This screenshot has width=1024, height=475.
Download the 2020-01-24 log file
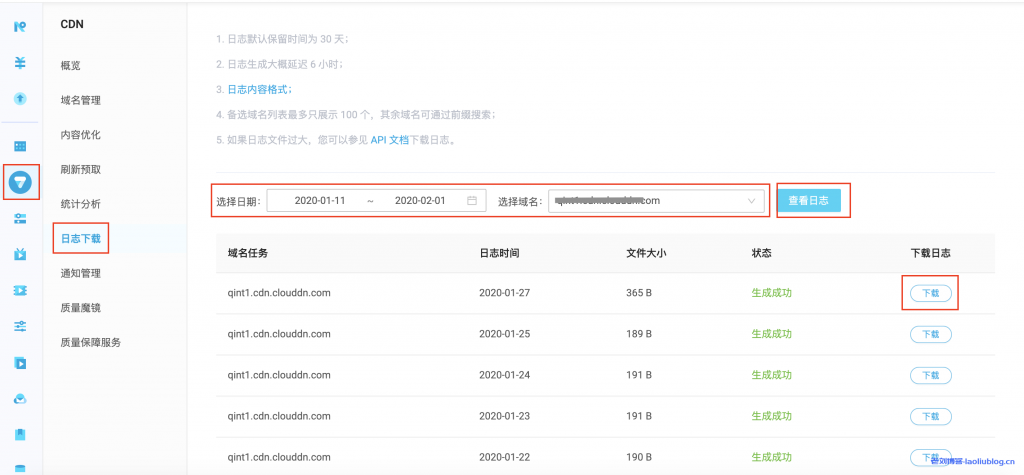pos(930,375)
